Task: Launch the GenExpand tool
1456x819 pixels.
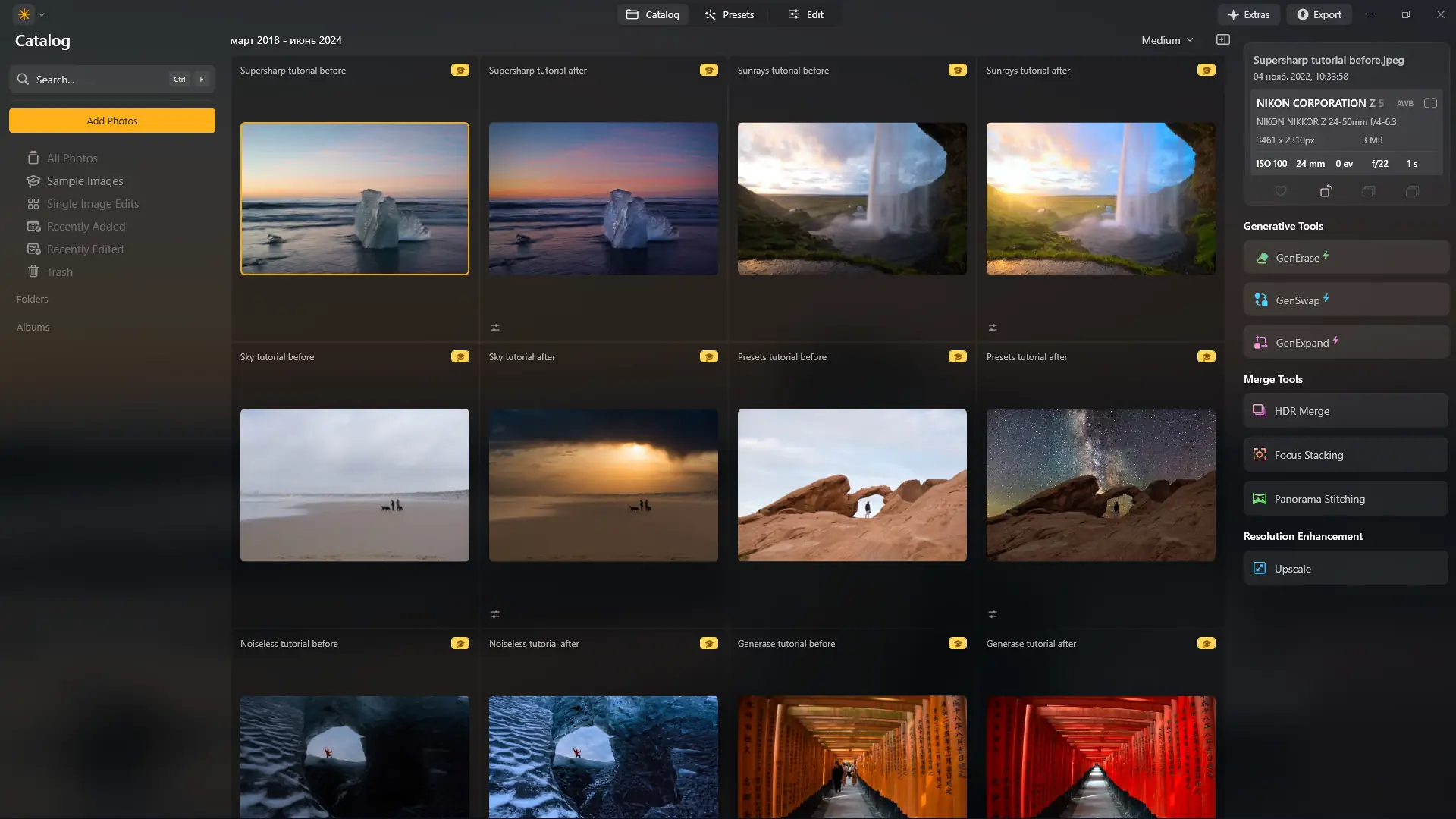Action: [1345, 342]
